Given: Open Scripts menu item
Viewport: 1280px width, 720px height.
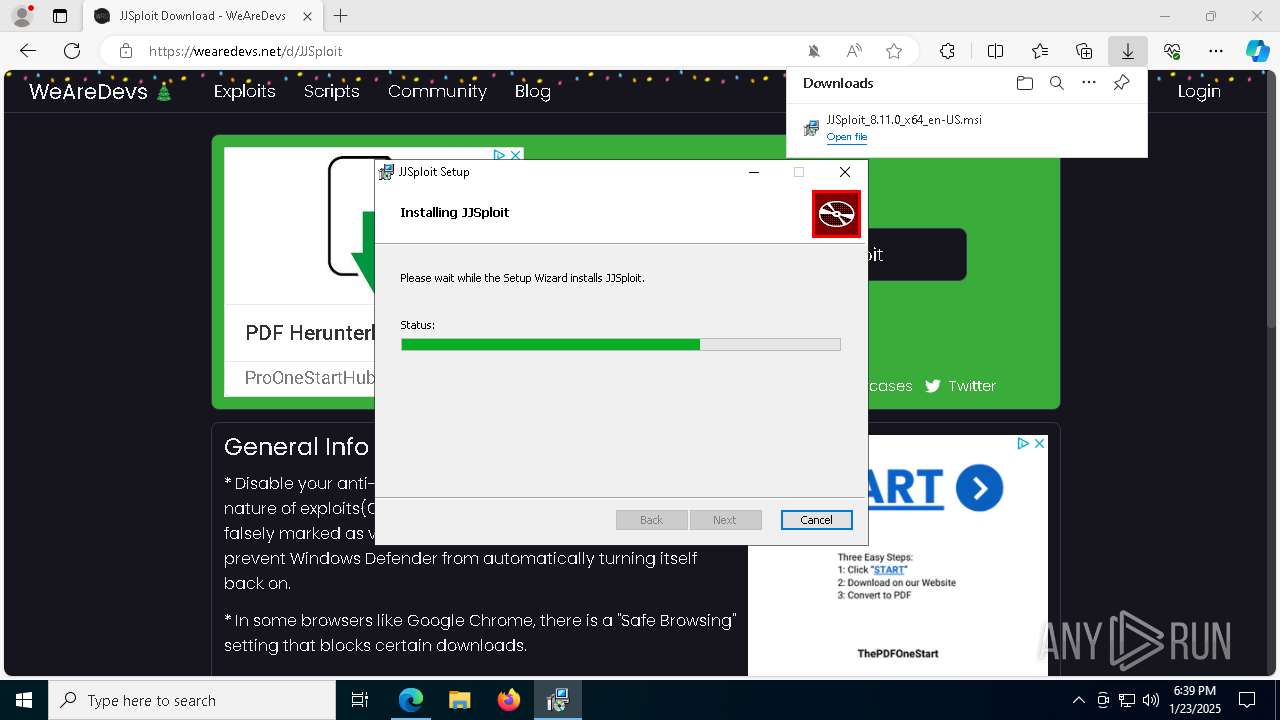Looking at the screenshot, I should click(331, 91).
